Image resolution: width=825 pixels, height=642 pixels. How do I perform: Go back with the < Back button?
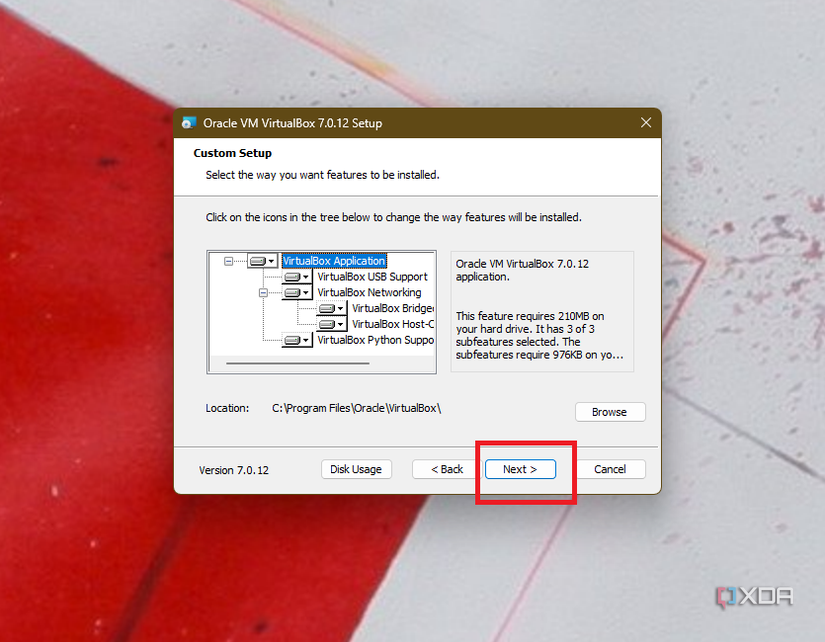[447, 469]
